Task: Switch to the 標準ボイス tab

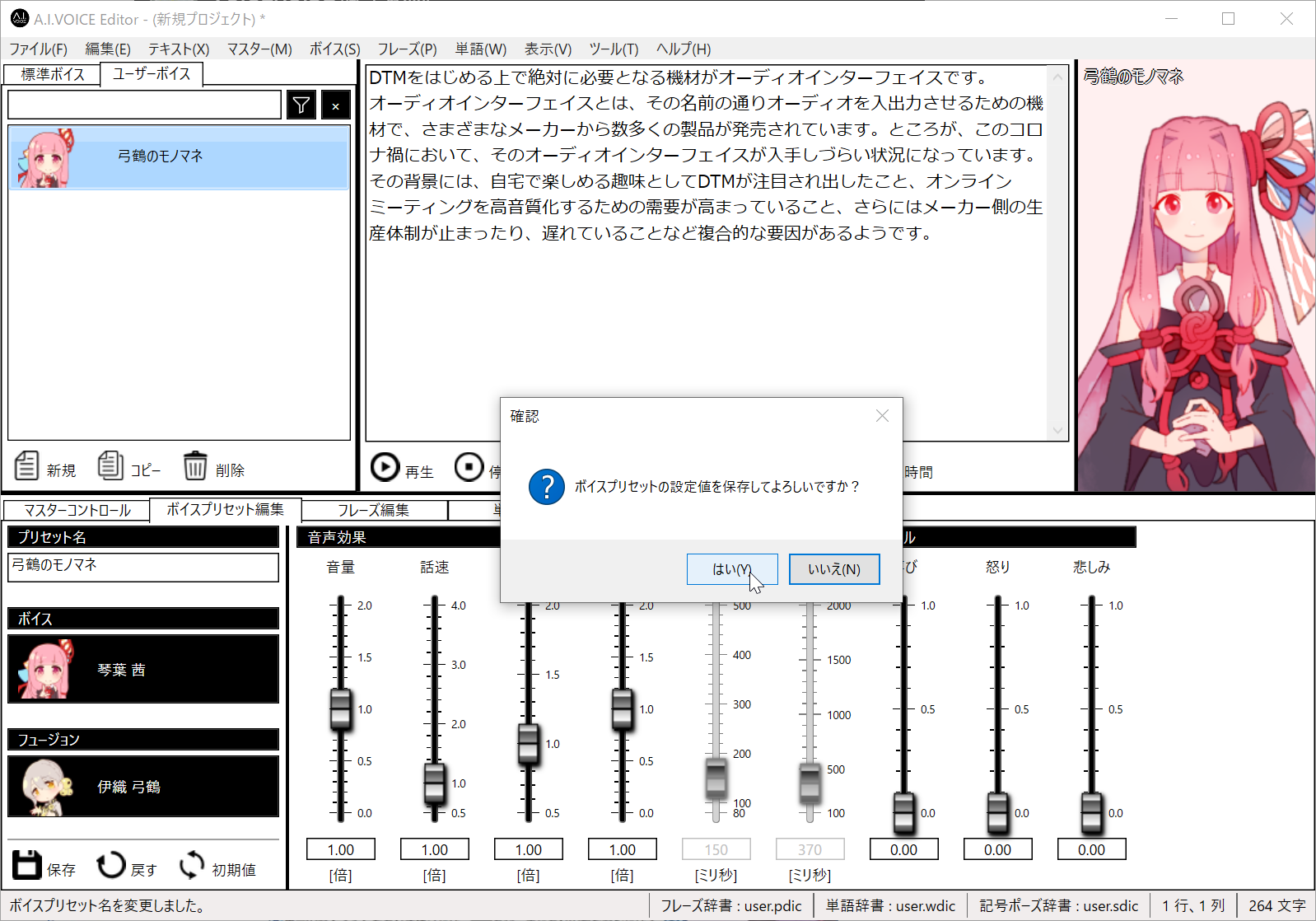Action: pyautogui.click(x=53, y=74)
